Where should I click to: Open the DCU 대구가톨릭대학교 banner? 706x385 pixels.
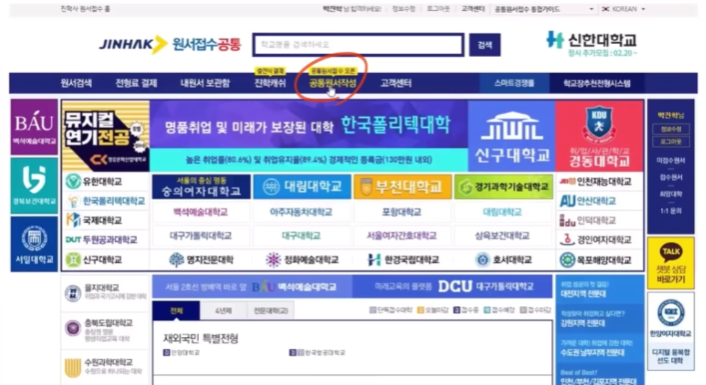click(x=453, y=286)
